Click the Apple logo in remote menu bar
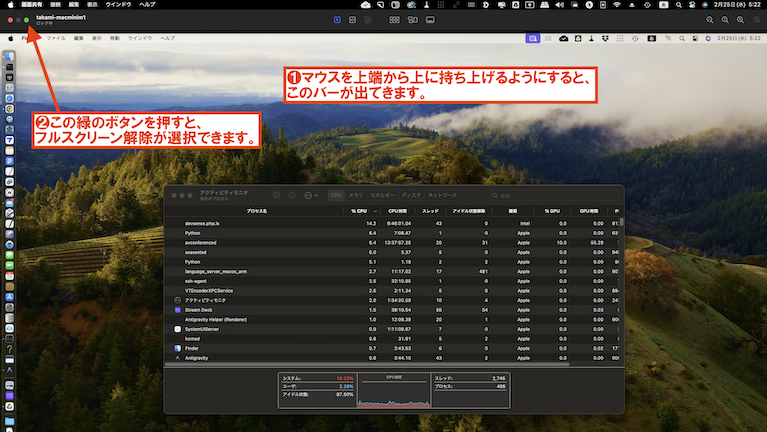The height and width of the screenshot is (432, 767). pos(10,38)
